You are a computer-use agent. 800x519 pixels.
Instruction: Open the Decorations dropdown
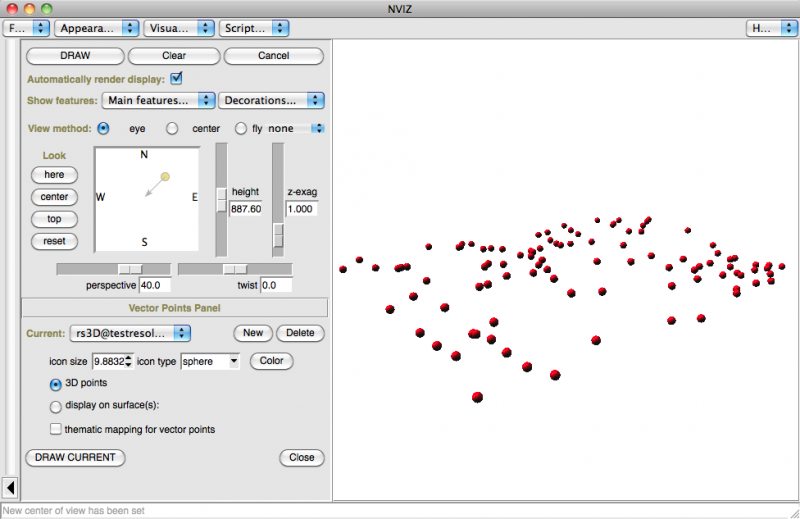point(272,100)
